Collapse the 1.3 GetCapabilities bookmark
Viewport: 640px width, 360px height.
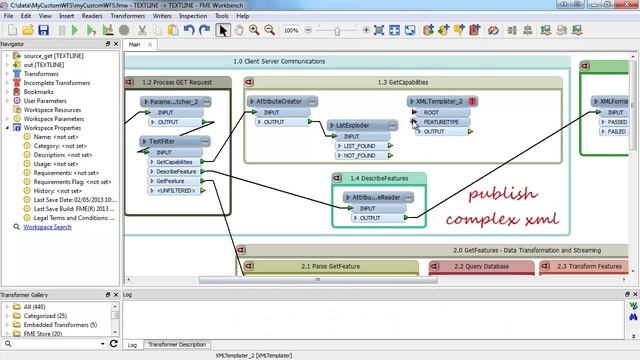249,82
